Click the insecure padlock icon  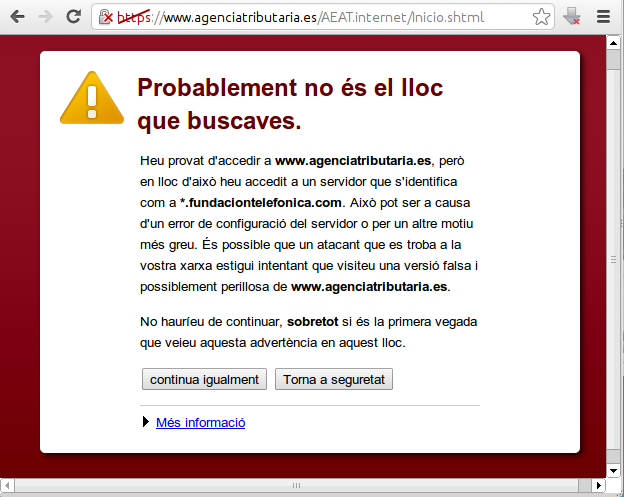pos(106,16)
